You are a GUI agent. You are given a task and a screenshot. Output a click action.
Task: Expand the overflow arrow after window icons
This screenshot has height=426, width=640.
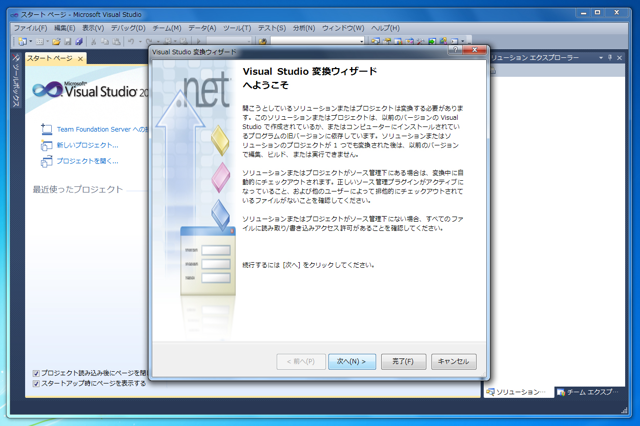pyautogui.click(x=462, y=41)
